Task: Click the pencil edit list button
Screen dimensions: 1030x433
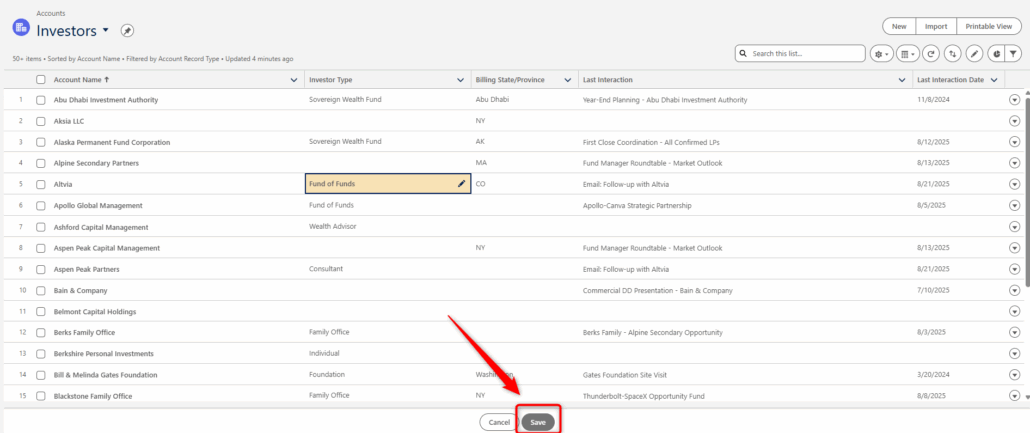Action: [x=975, y=54]
